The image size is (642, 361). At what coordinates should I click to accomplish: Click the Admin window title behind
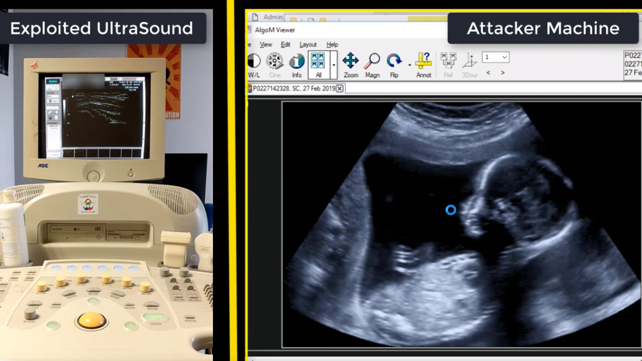point(273,17)
